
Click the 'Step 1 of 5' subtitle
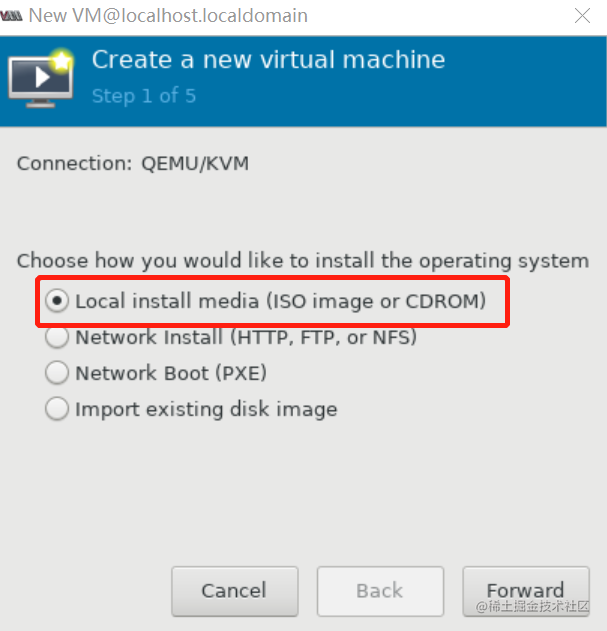click(143, 96)
